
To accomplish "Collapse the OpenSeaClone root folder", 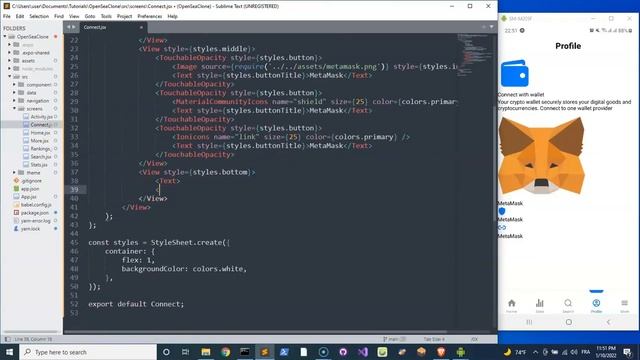I will [x=5, y=37].
